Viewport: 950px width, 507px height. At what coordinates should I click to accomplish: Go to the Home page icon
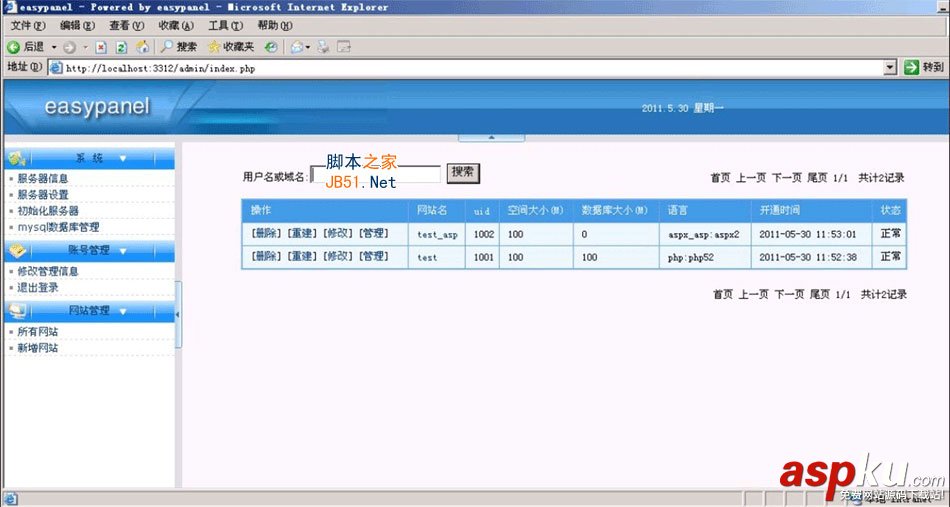point(142,47)
